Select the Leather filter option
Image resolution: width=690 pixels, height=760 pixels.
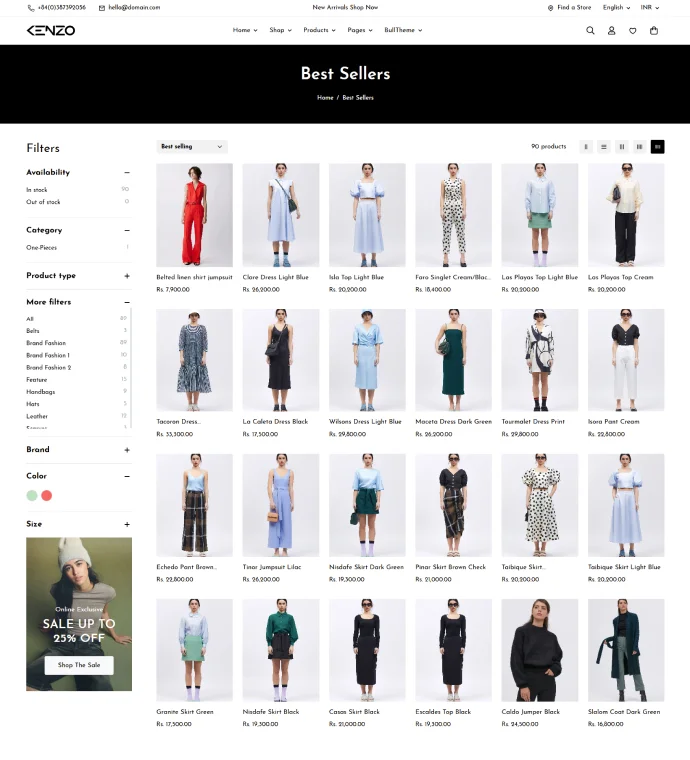(37, 416)
